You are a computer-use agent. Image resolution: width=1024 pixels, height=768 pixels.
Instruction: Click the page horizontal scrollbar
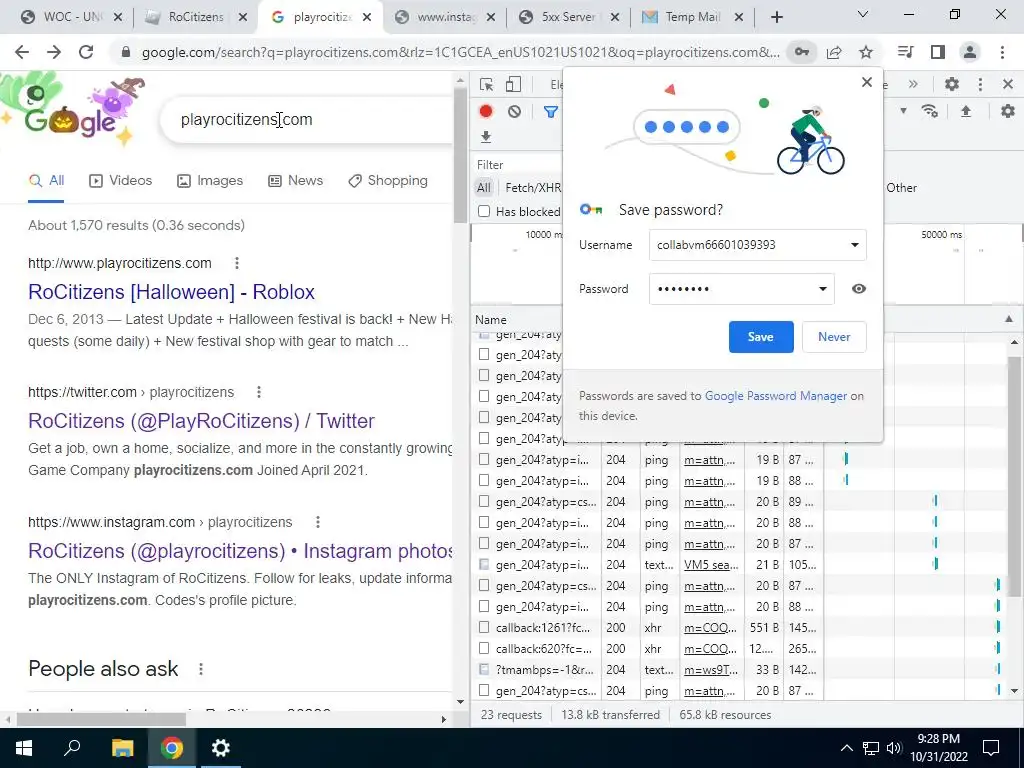click(101, 719)
